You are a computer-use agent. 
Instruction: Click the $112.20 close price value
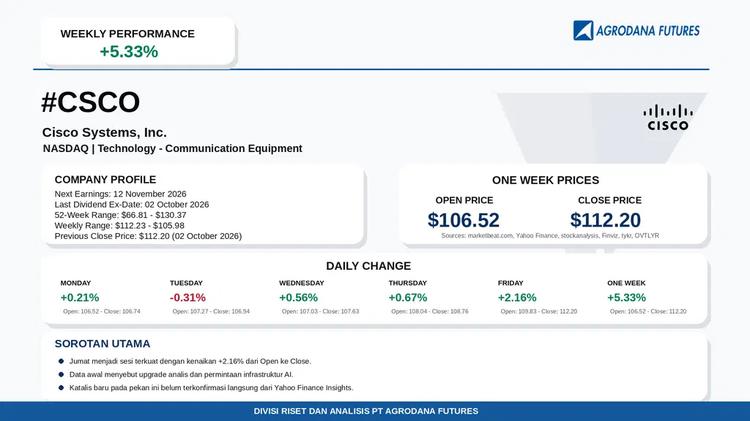605,220
